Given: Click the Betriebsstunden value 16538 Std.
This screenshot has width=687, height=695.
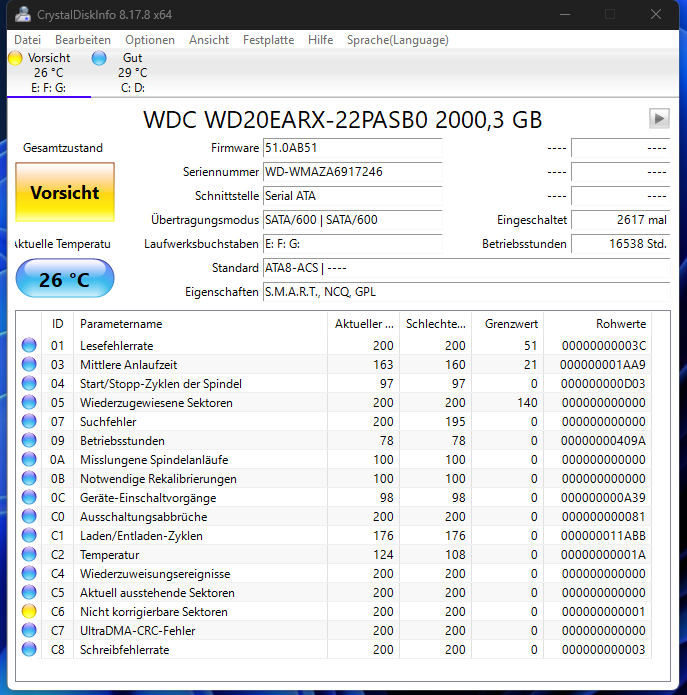Looking at the screenshot, I should pos(621,244).
